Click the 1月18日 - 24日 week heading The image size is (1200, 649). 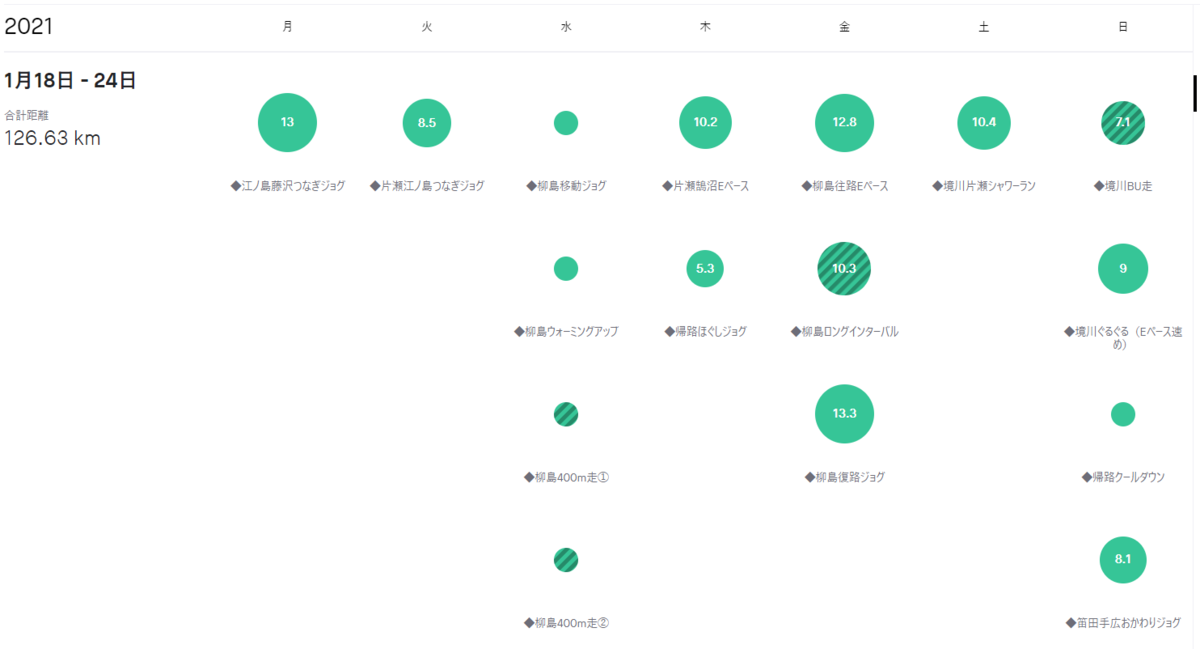click(70, 81)
